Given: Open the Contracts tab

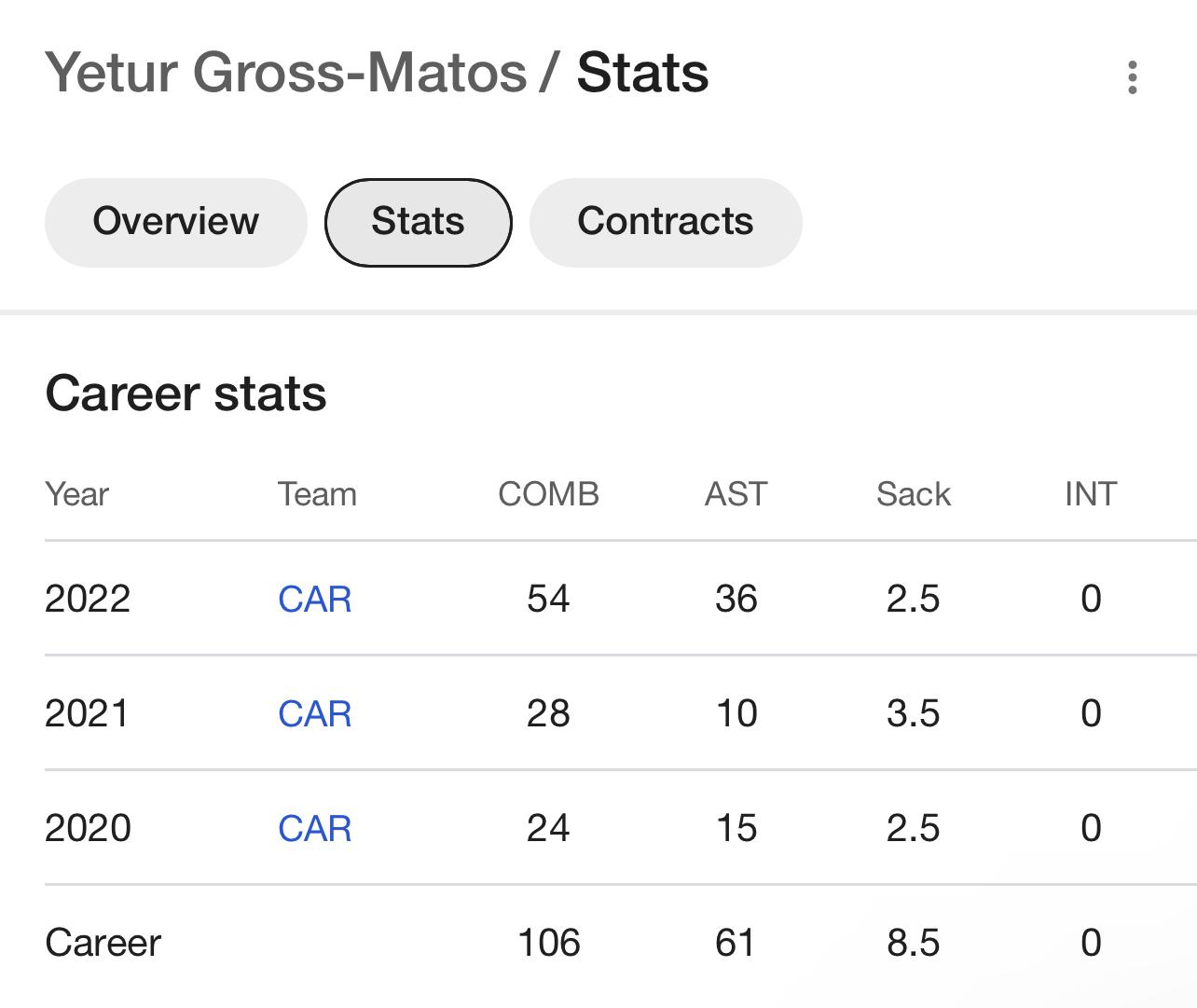Looking at the screenshot, I should coord(665,222).
